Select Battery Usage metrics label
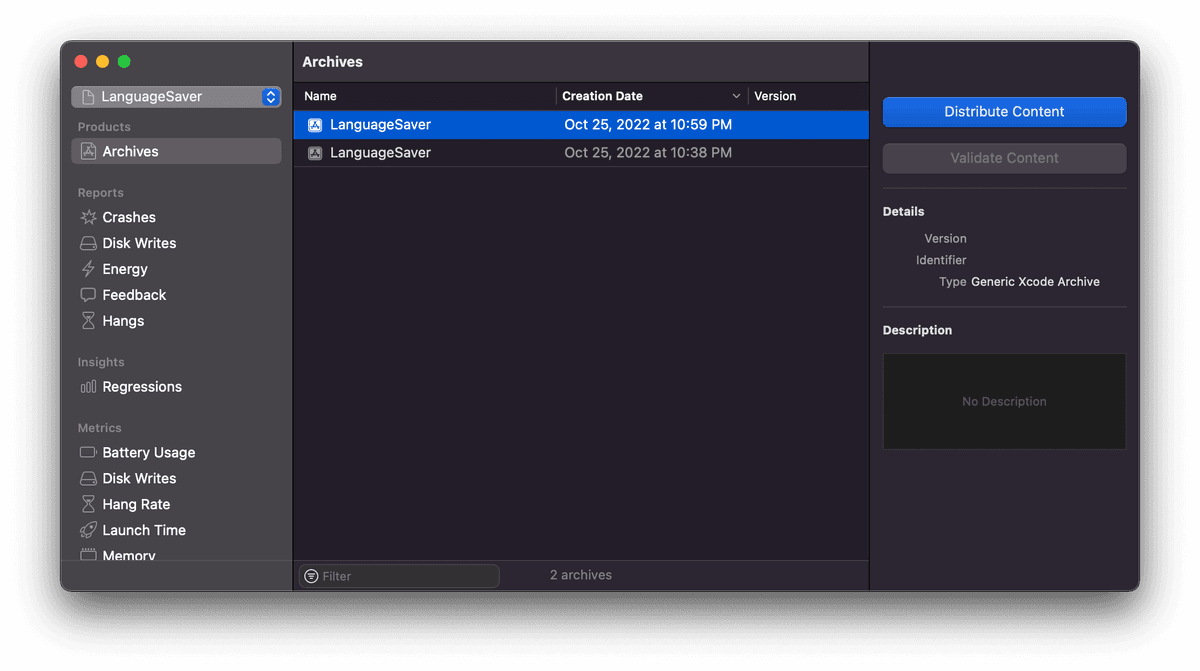The width and height of the screenshot is (1200, 671). pyautogui.click(x=149, y=452)
